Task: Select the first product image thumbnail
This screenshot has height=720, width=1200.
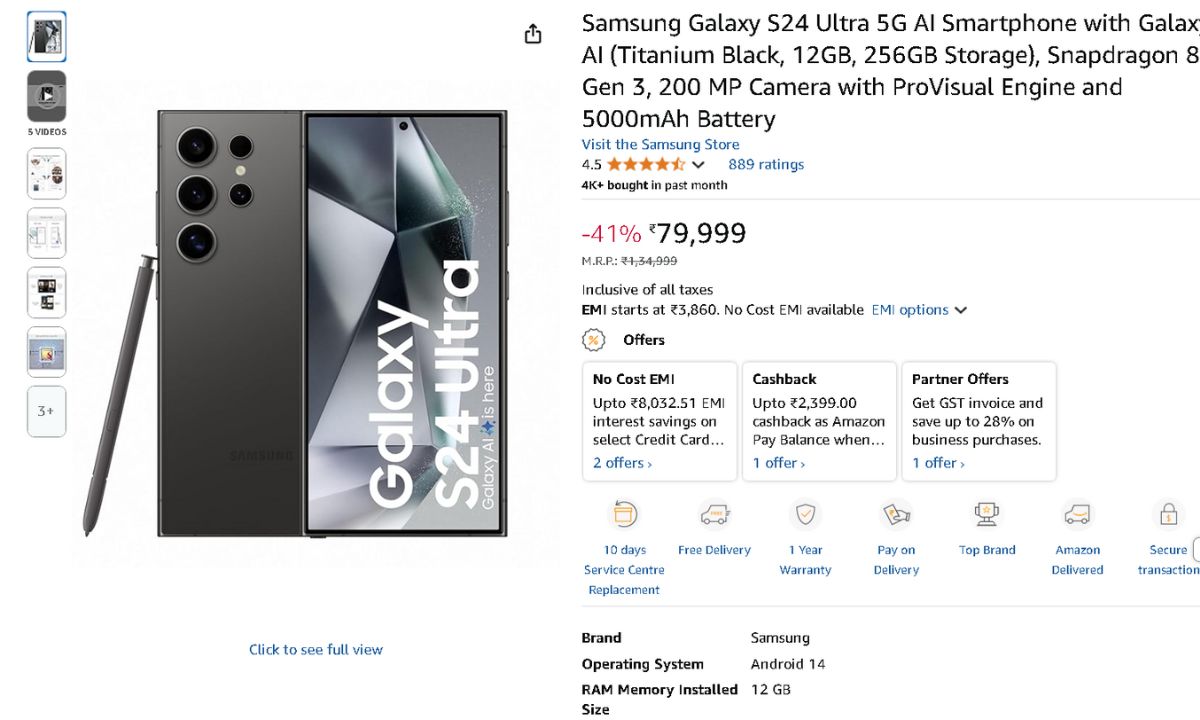Action: (47, 37)
